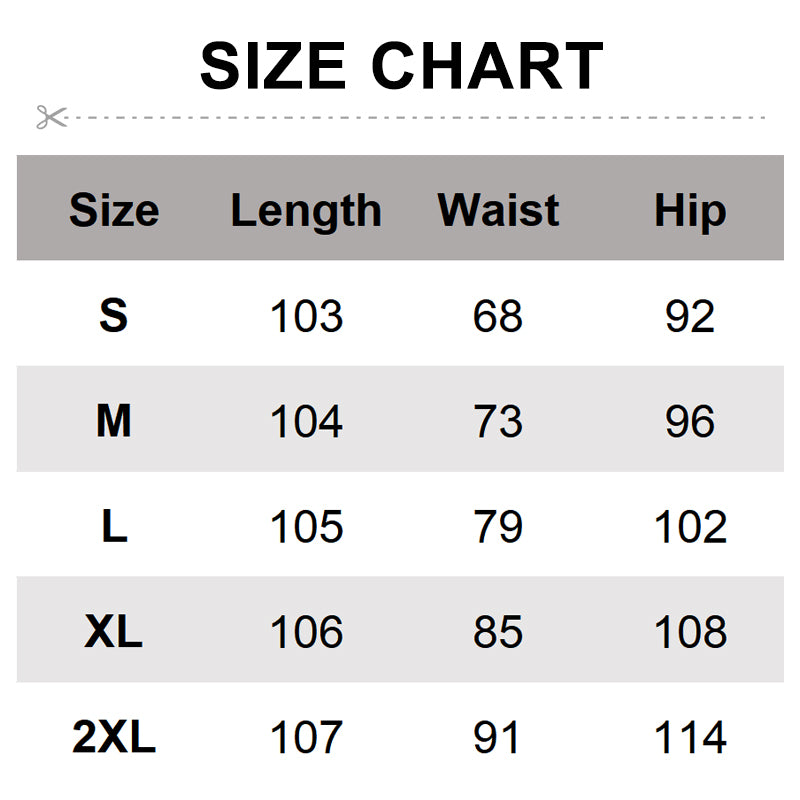Choose the 2XL size row label

point(114,738)
